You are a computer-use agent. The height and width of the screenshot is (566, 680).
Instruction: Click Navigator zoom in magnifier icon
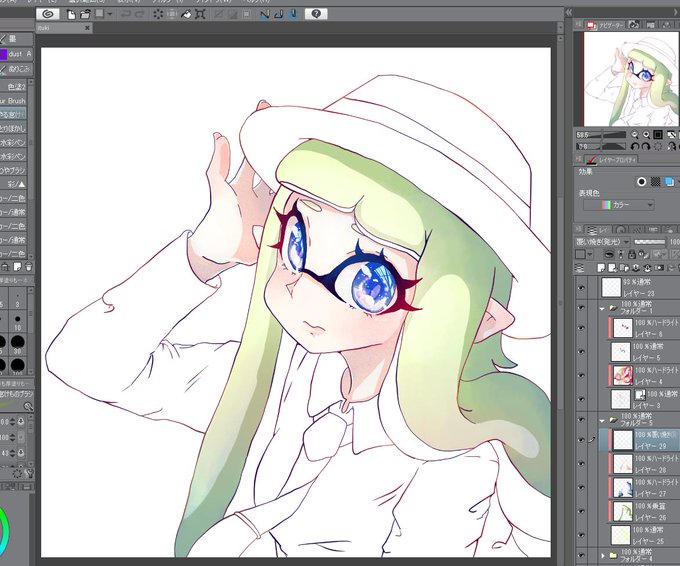pyautogui.click(x=646, y=135)
